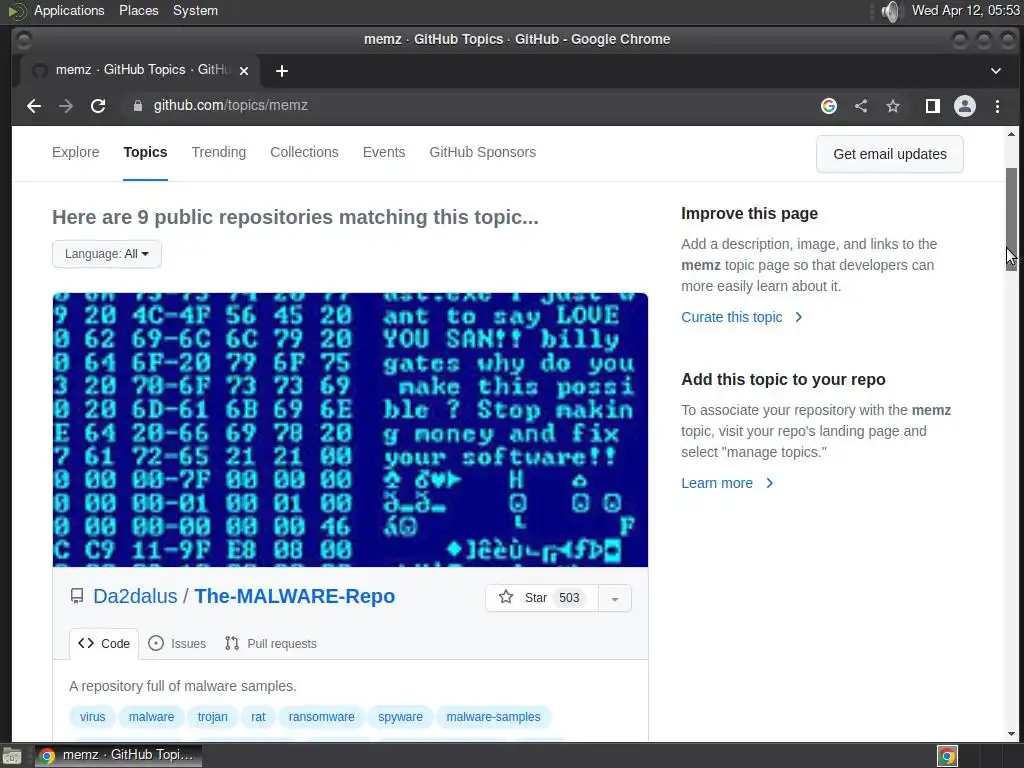Open the repo Issues tab
This screenshot has height=768, width=1024.
[x=177, y=644]
